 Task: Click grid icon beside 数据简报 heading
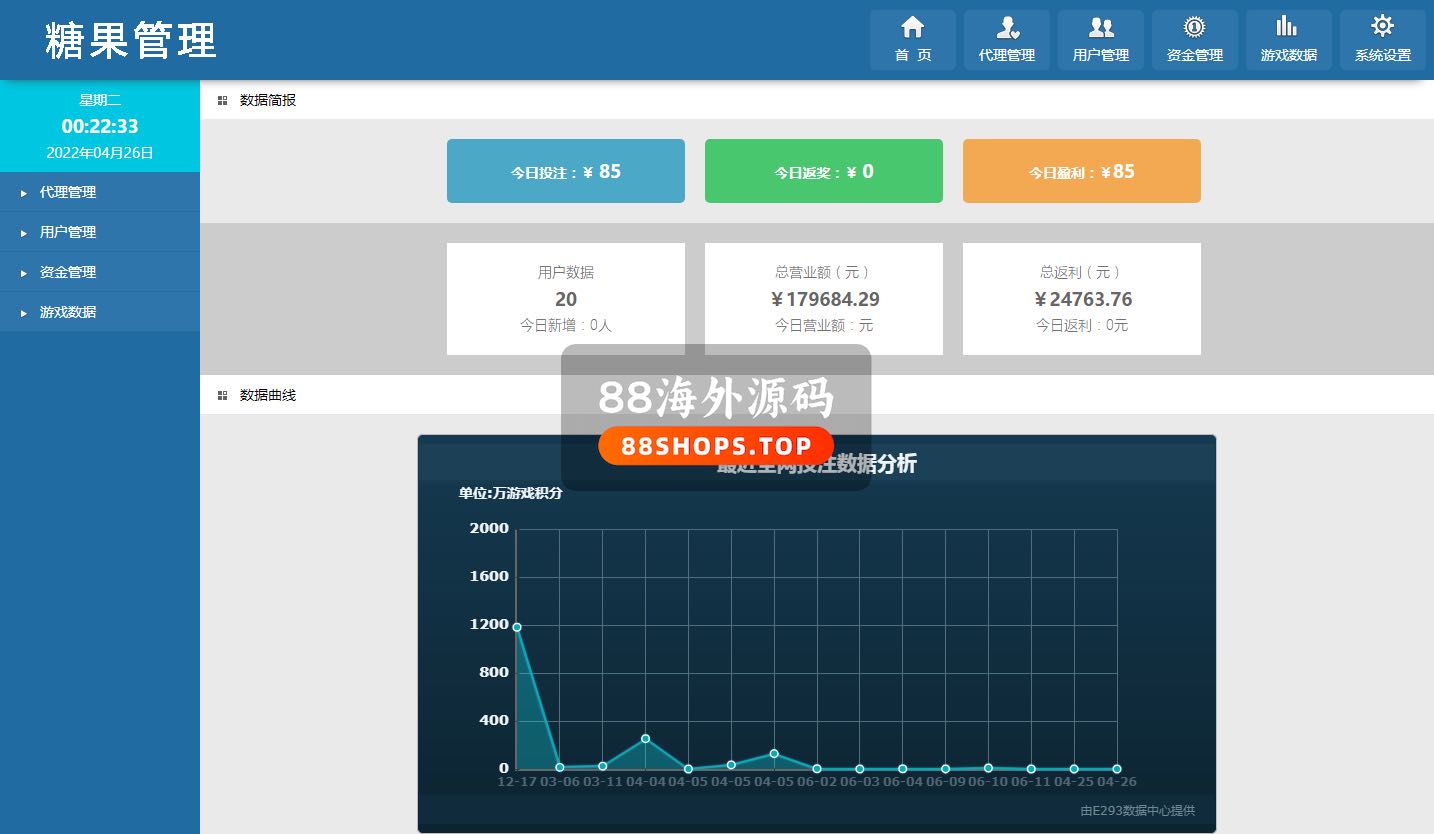(222, 100)
